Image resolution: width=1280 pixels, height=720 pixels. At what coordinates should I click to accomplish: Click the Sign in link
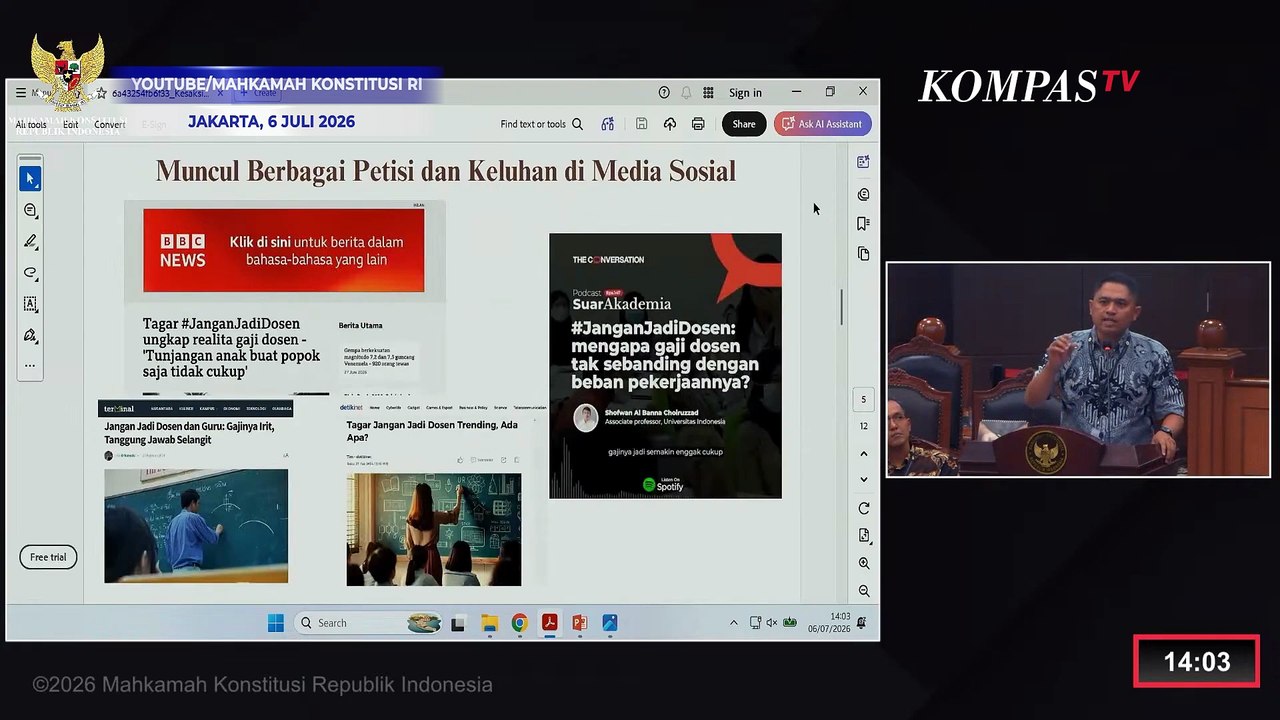coord(745,93)
